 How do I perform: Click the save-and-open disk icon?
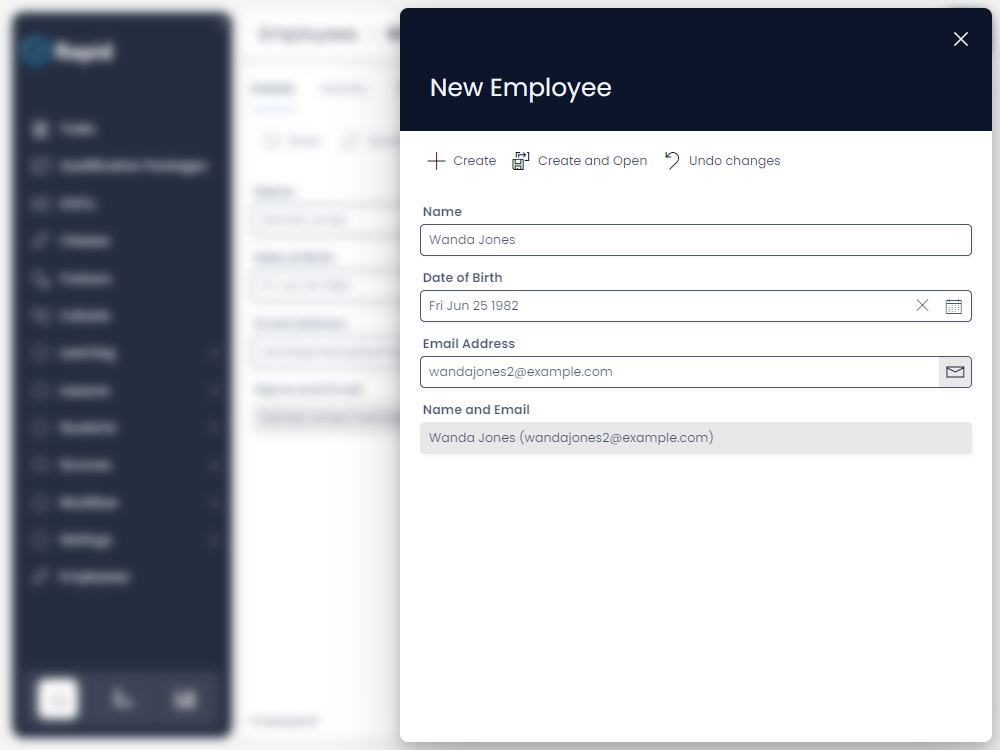(521, 161)
